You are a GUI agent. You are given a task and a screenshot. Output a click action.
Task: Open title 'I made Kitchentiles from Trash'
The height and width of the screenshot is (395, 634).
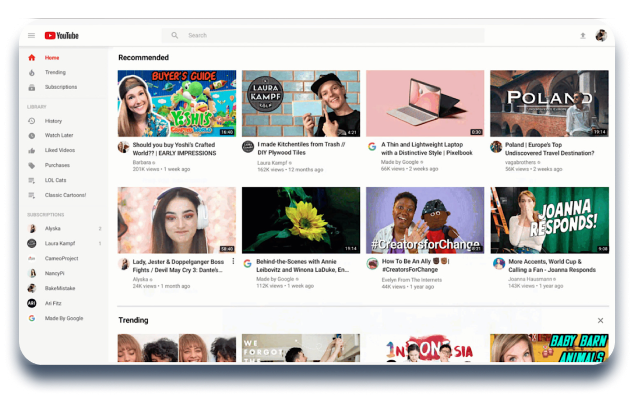[301, 148]
